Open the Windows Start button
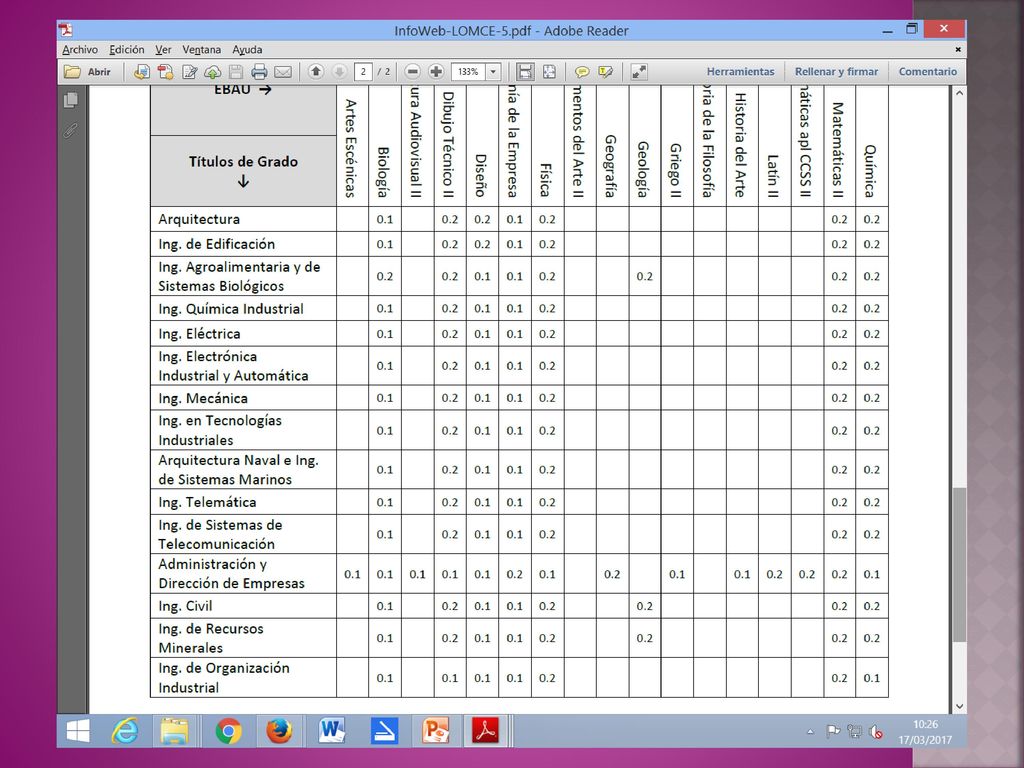Viewport: 1024px width, 768px height. coord(78,730)
